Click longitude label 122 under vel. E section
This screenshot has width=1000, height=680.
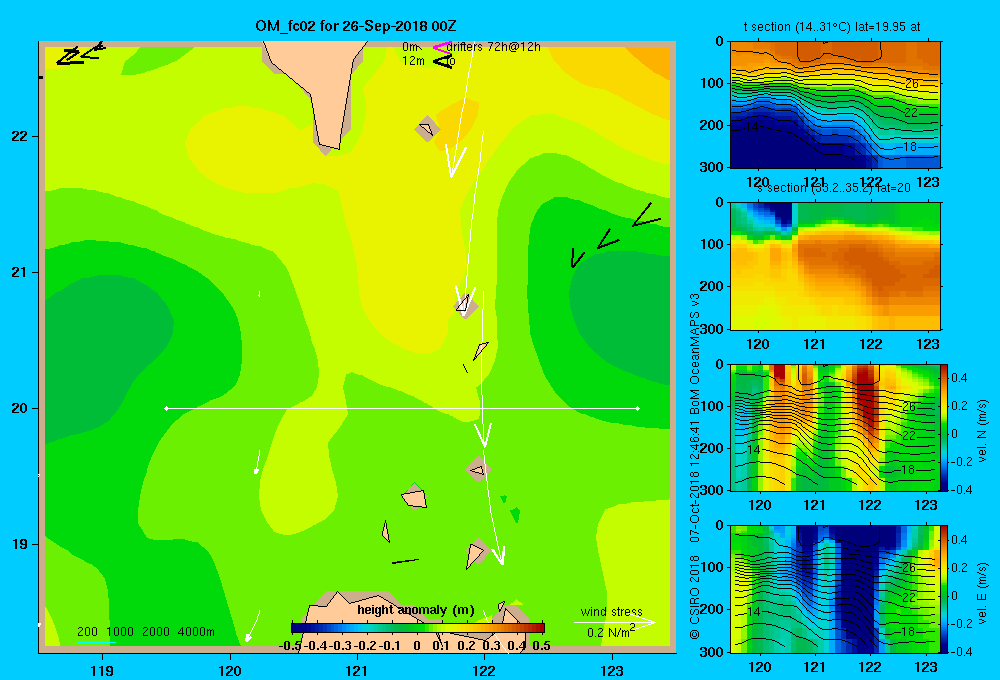(x=870, y=667)
